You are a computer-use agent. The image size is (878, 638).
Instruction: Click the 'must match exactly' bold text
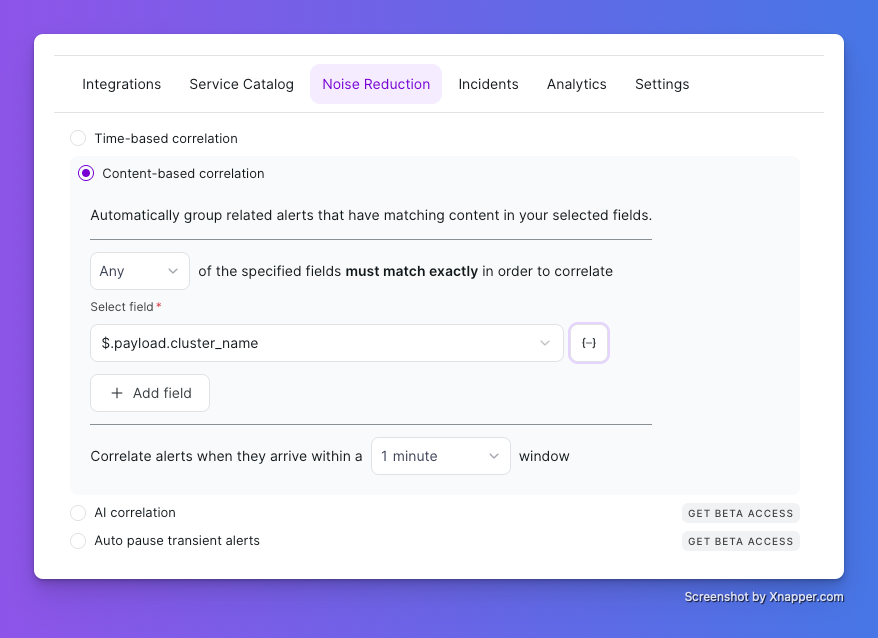pyautogui.click(x=412, y=271)
